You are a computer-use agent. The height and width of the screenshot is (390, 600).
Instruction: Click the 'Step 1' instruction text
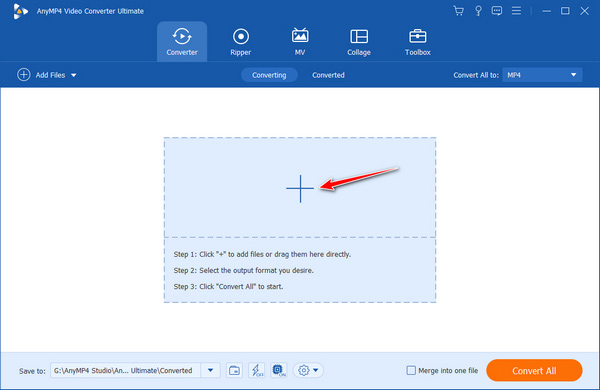pyautogui.click(x=262, y=254)
